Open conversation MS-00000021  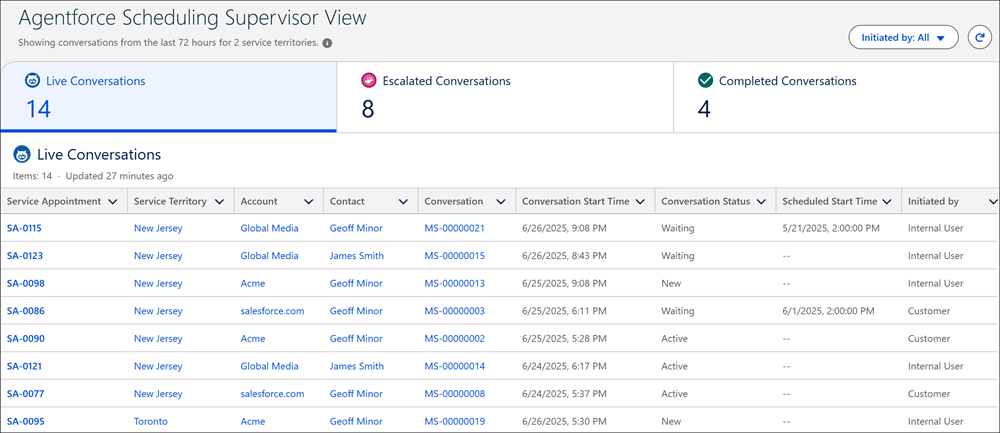coord(455,228)
